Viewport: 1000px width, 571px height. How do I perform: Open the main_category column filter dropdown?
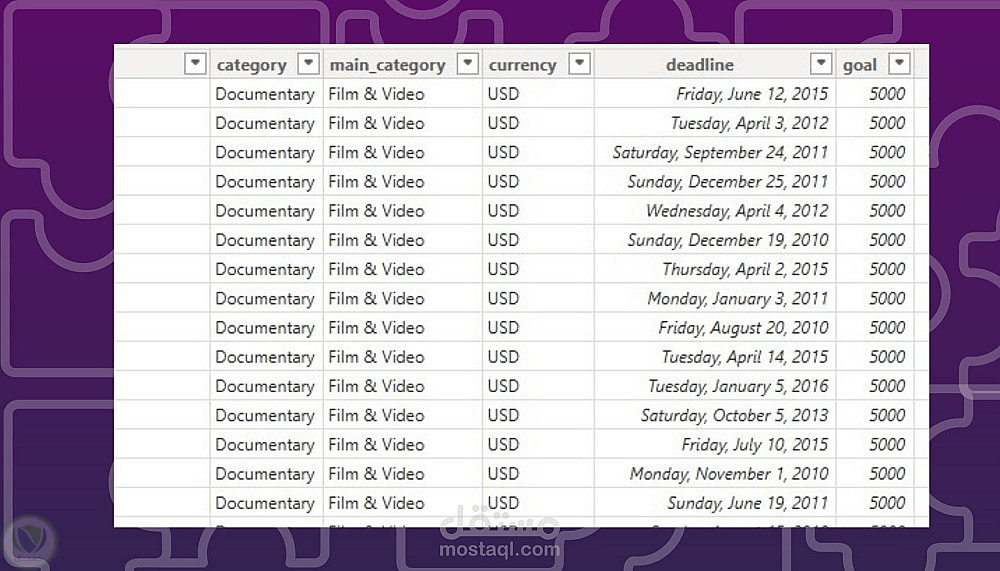[x=467, y=64]
